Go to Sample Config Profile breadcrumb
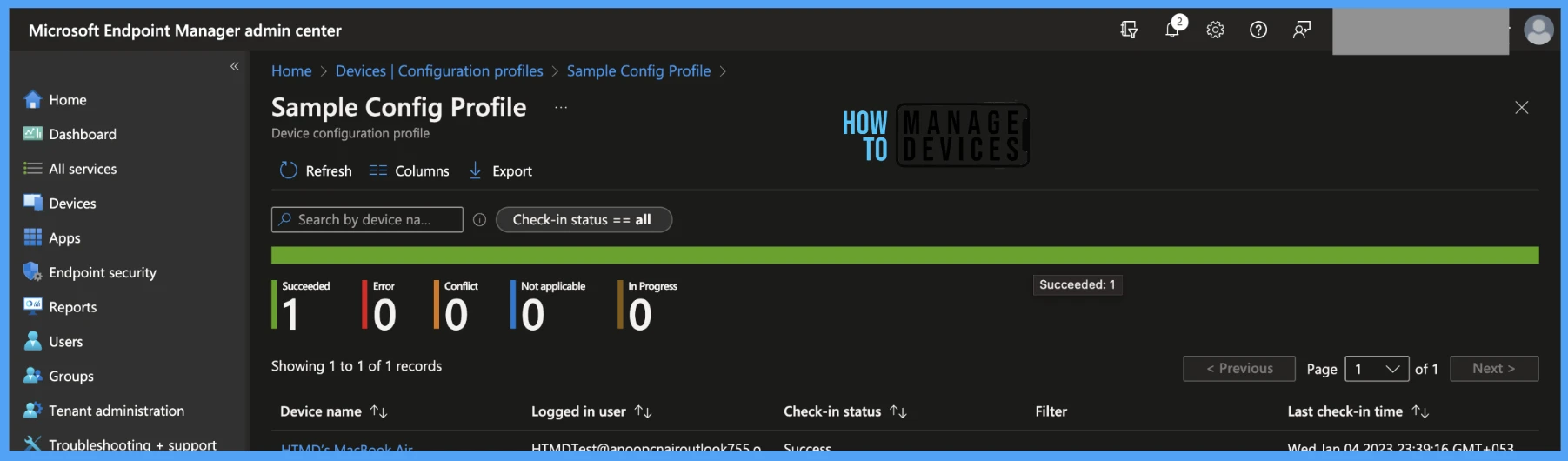Viewport: 1568px width, 461px height. [x=638, y=70]
